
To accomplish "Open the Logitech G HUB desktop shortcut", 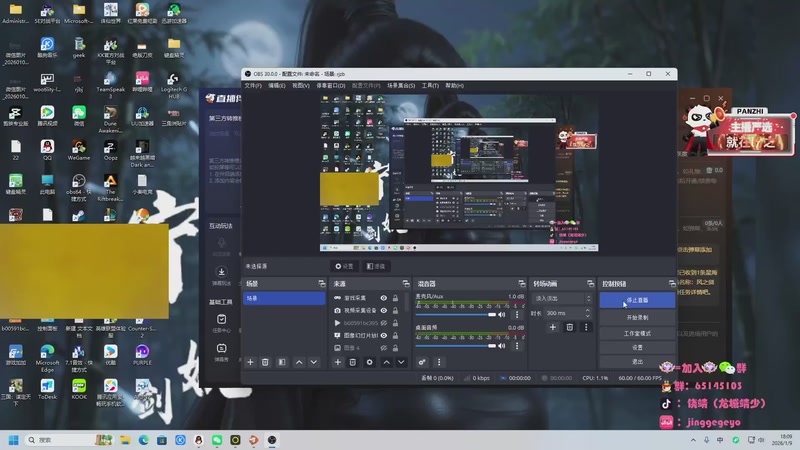I will 173,85.
